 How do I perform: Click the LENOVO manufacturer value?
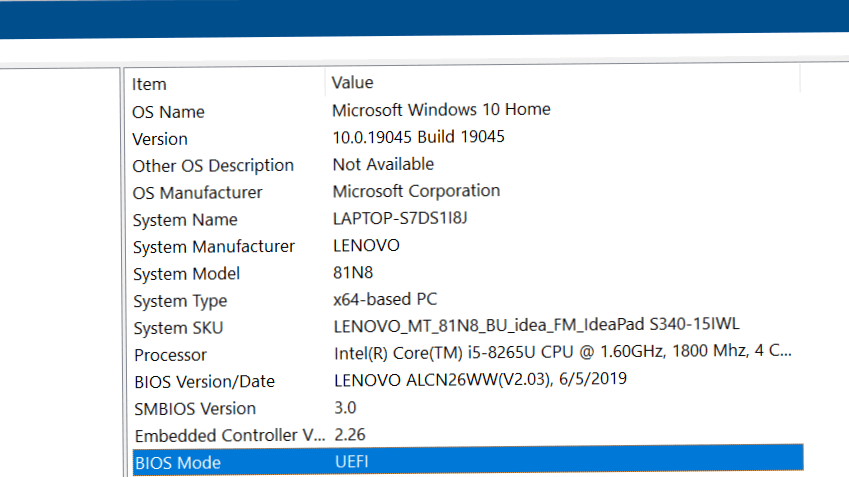(366, 246)
